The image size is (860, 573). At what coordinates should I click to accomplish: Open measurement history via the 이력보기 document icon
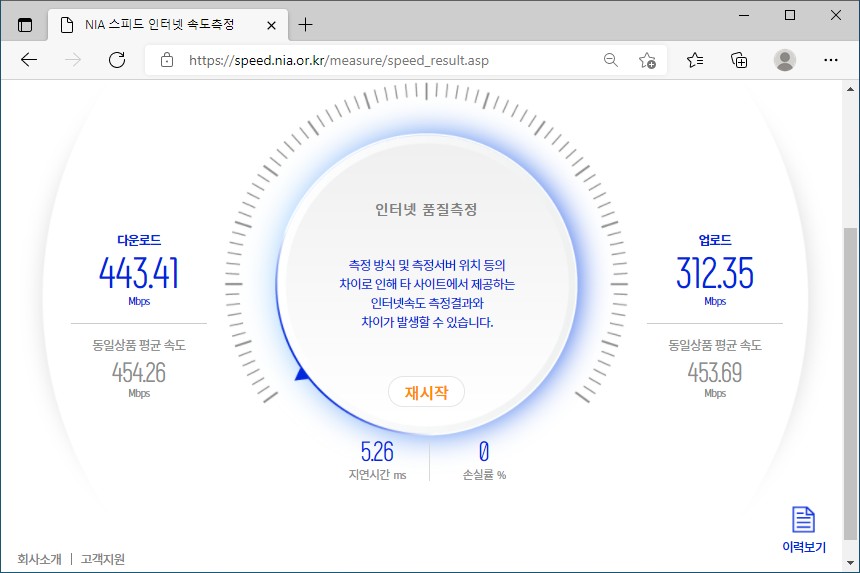pyautogui.click(x=804, y=519)
